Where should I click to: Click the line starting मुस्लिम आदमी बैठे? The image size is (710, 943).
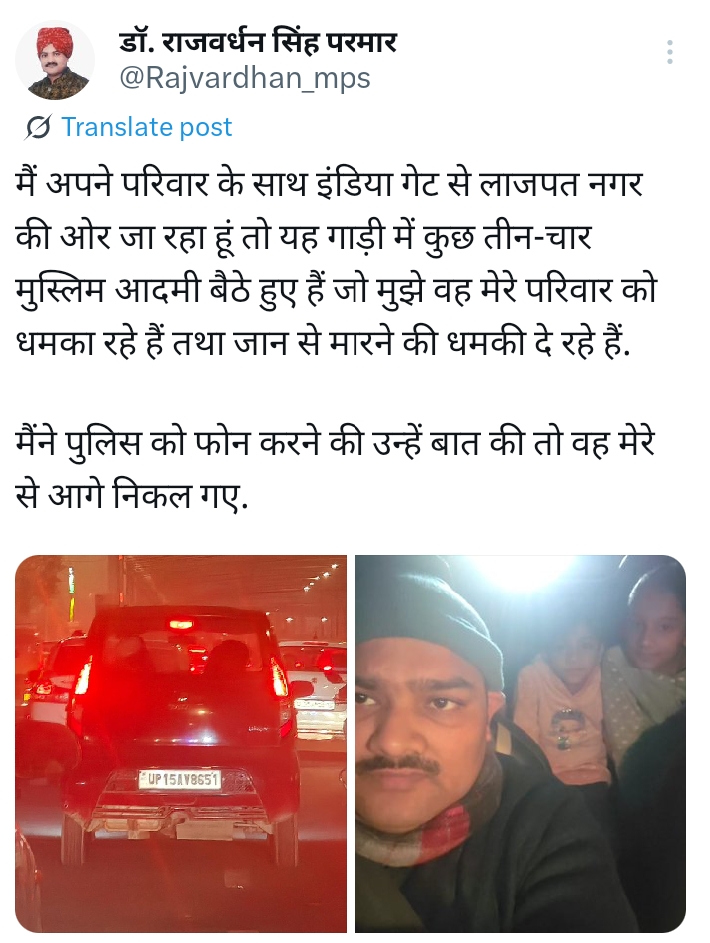tap(336, 290)
